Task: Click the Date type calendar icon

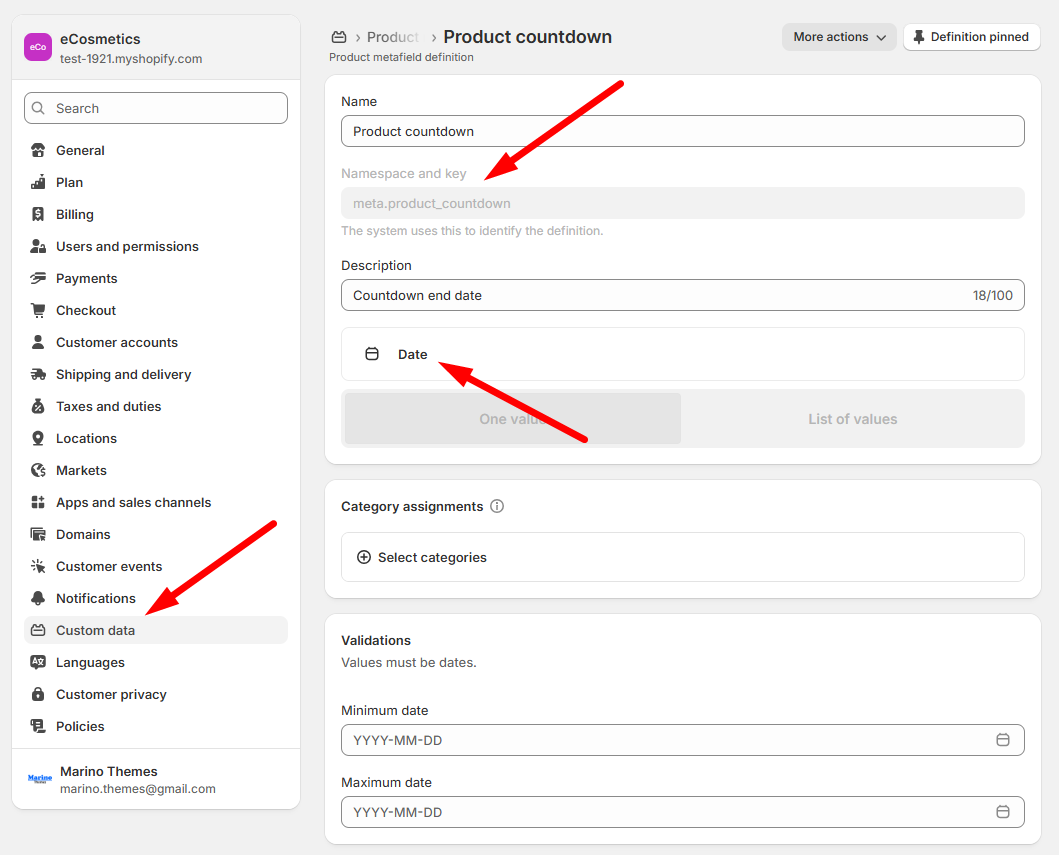Action: point(372,354)
